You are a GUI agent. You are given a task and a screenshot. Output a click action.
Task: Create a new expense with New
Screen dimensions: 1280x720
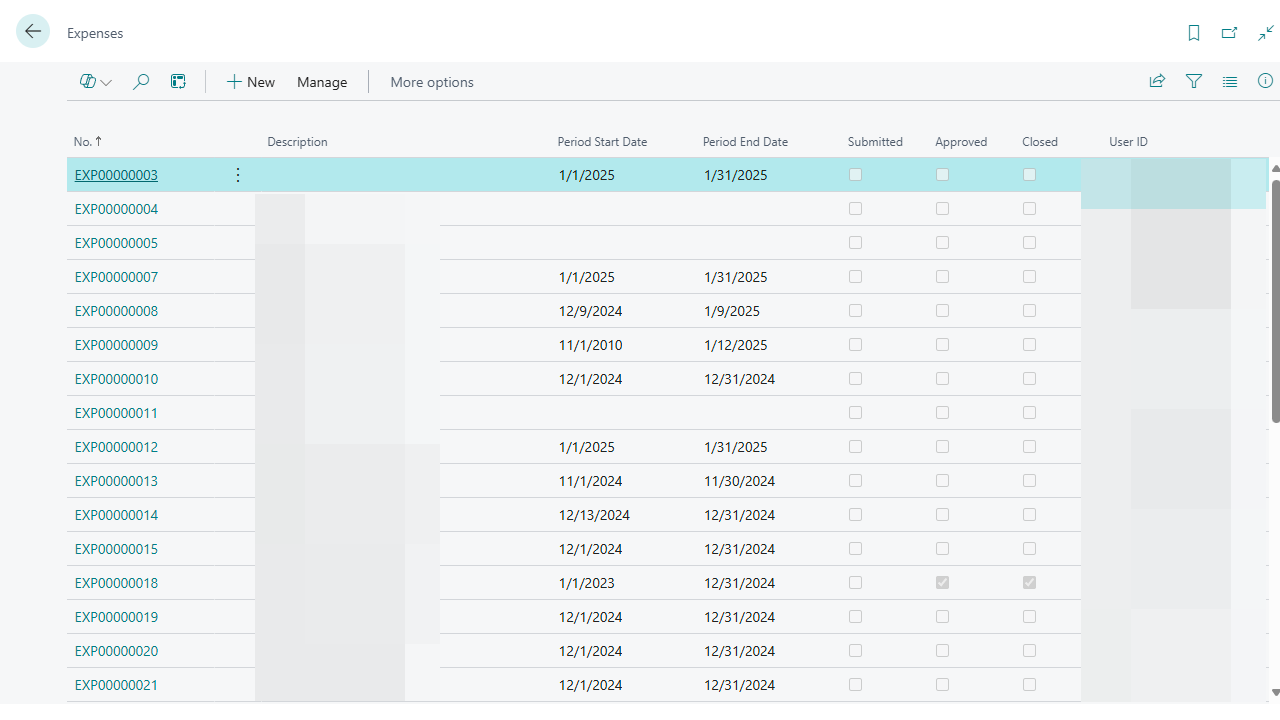[x=250, y=82]
